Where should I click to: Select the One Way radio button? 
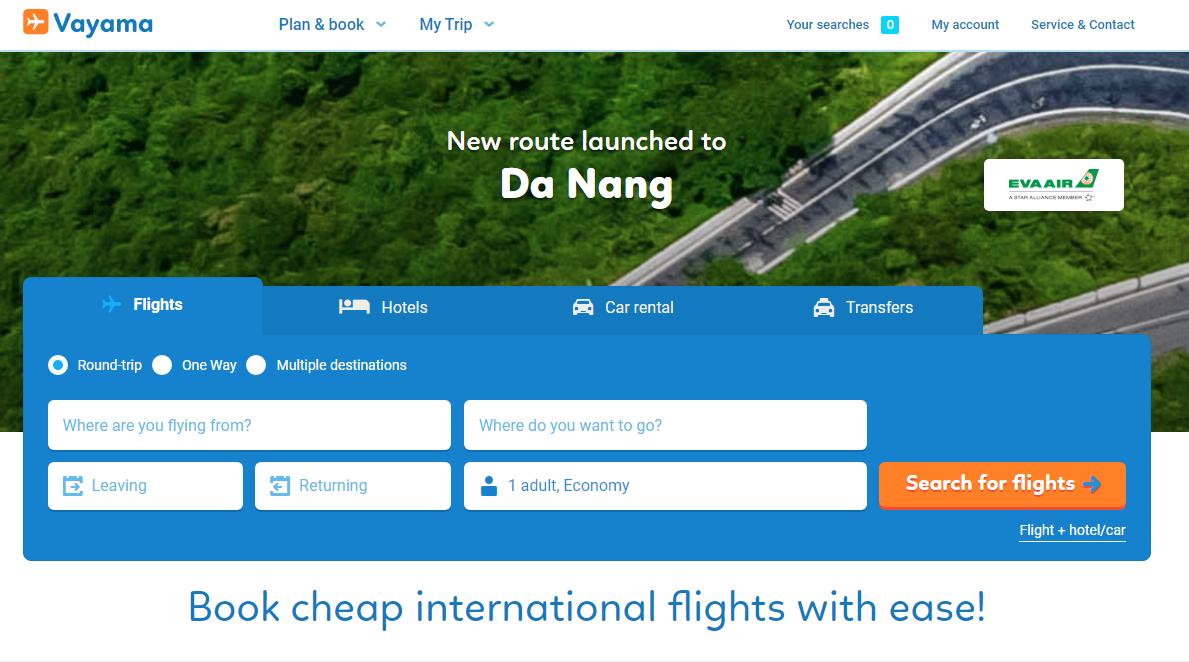[162, 366]
